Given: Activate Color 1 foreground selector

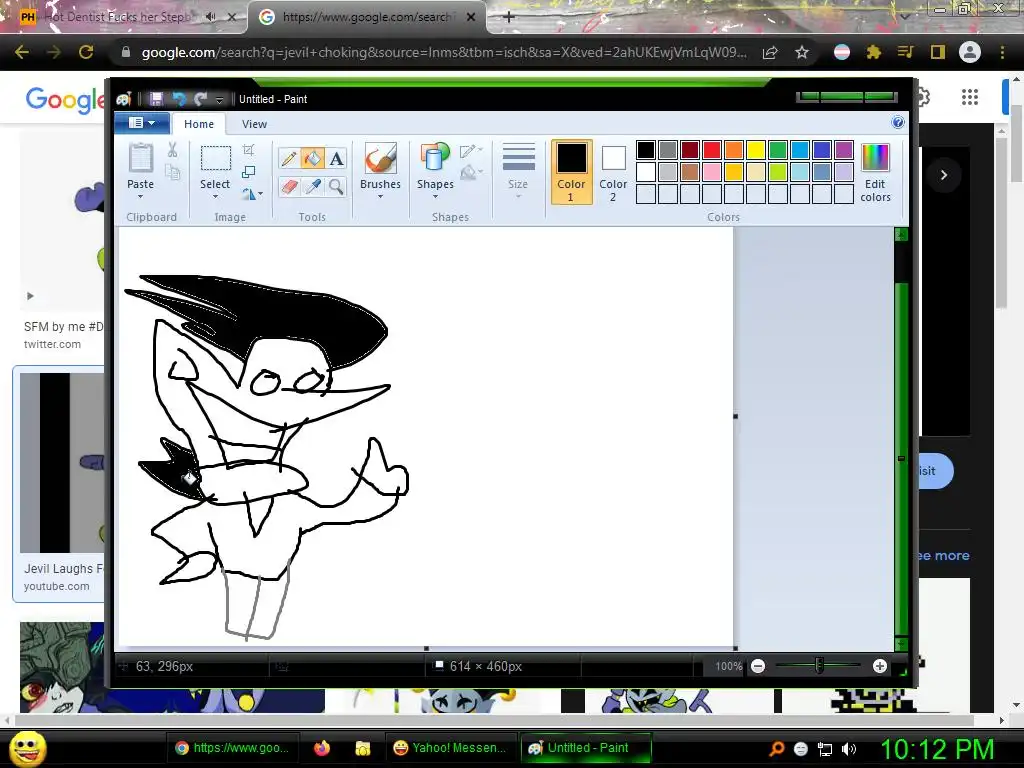Looking at the screenshot, I should coord(571,172).
